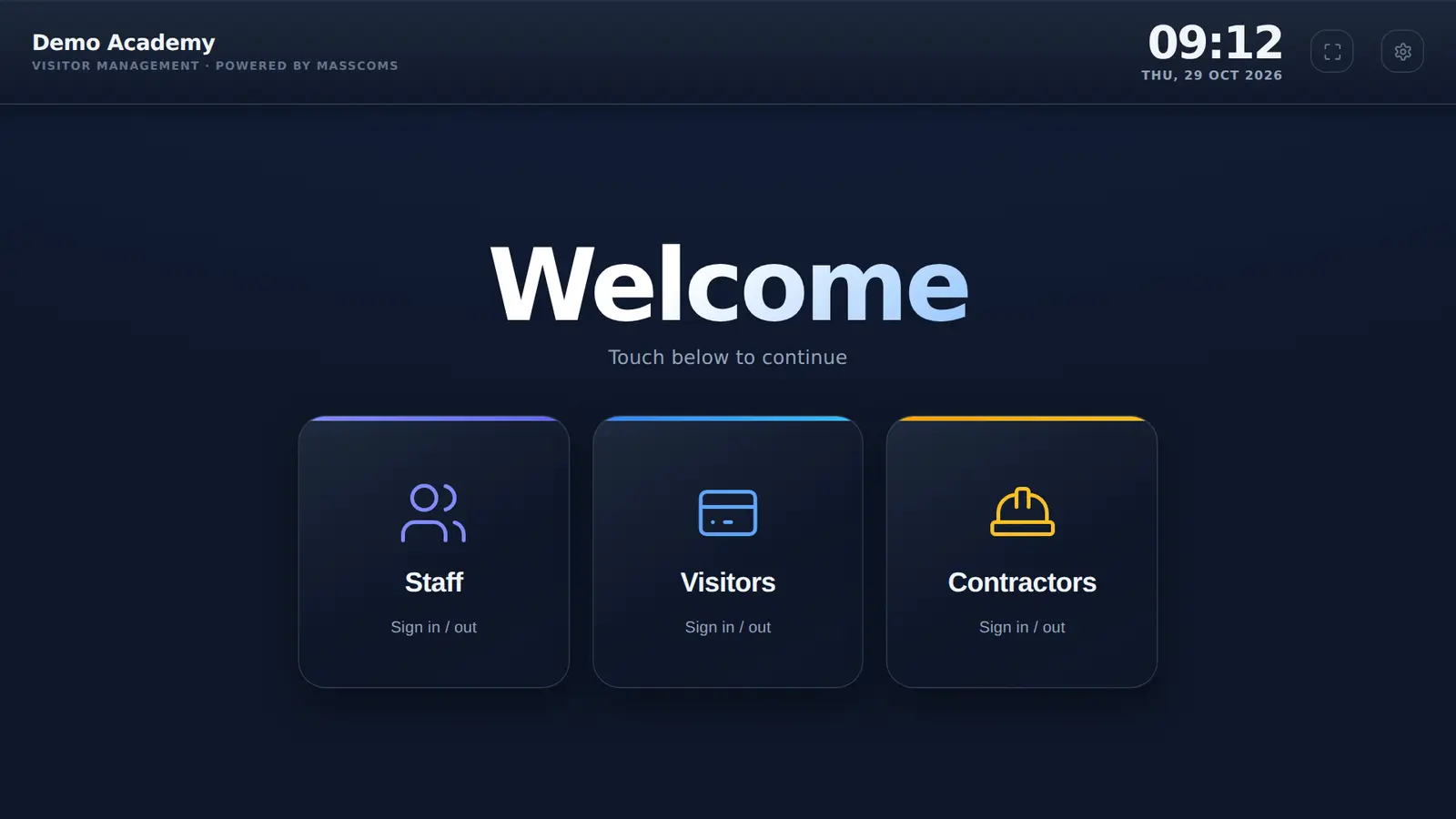1456x819 pixels.
Task: Click the Contractors card title
Action: [x=1022, y=582]
